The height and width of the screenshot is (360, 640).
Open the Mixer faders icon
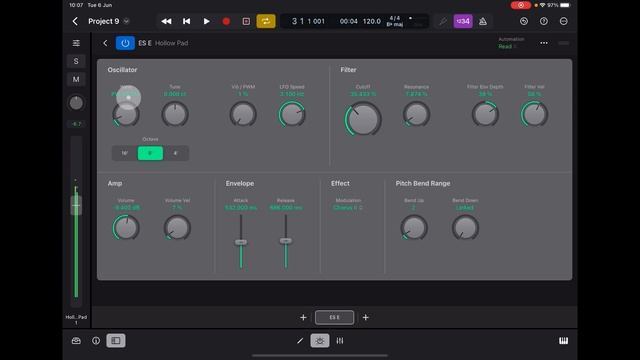[340, 341]
